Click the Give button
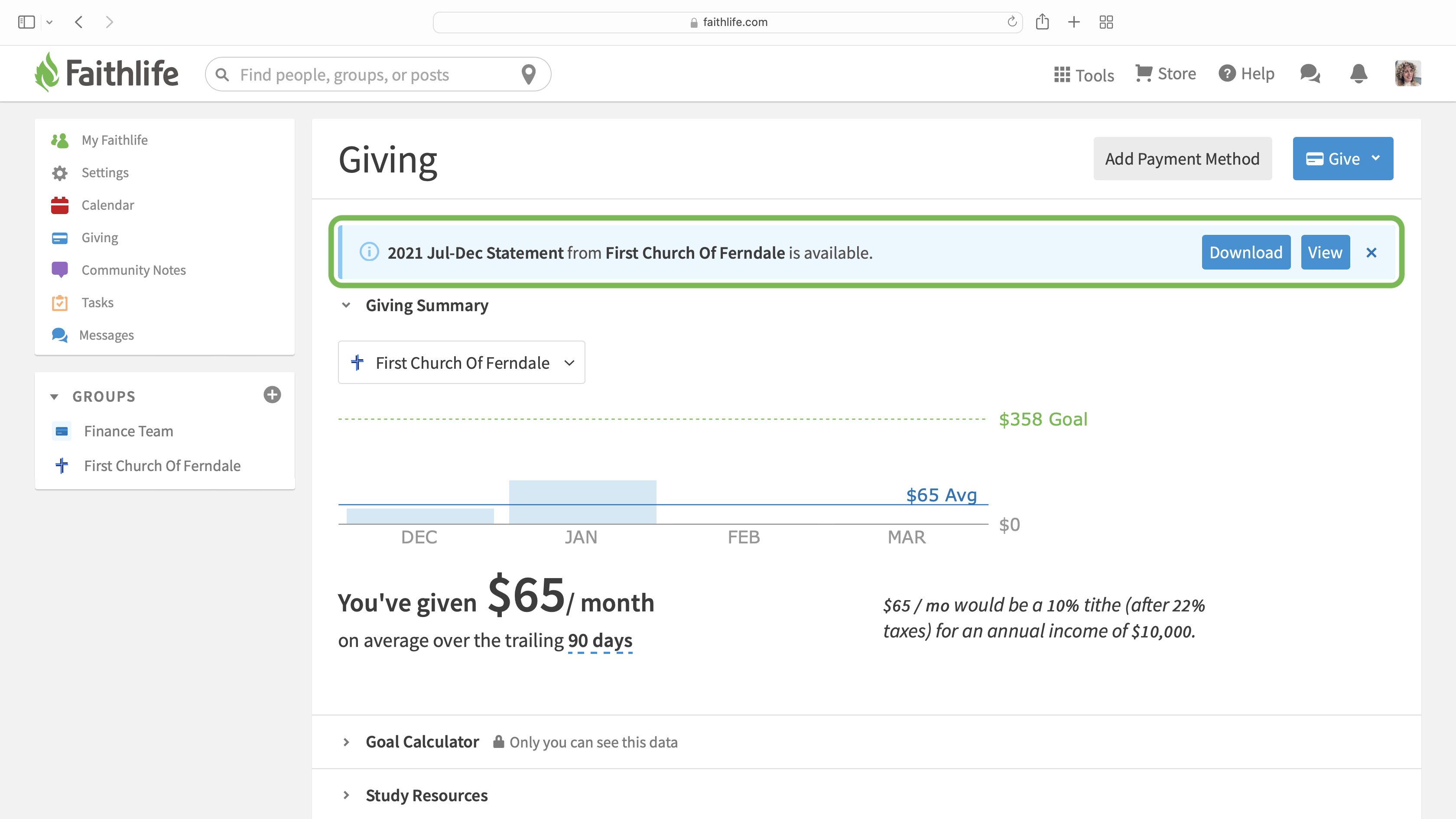This screenshot has width=1456, height=819. [x=1343, y=158]
